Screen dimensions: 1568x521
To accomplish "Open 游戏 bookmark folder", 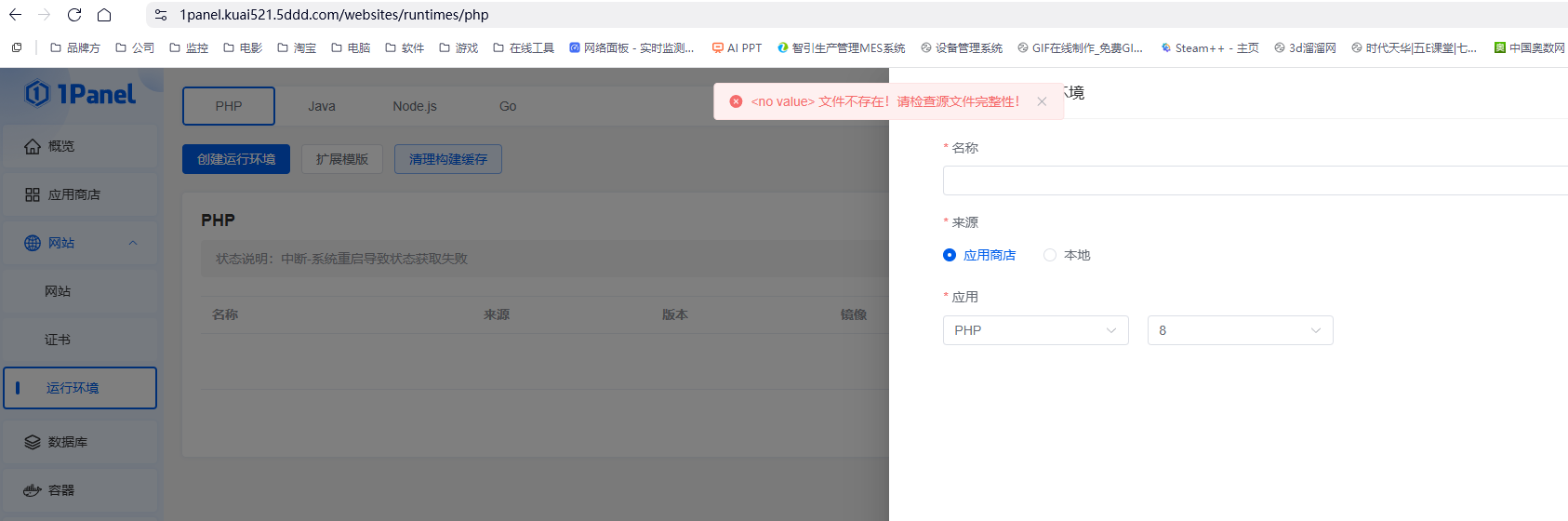I will pos(458,47).
